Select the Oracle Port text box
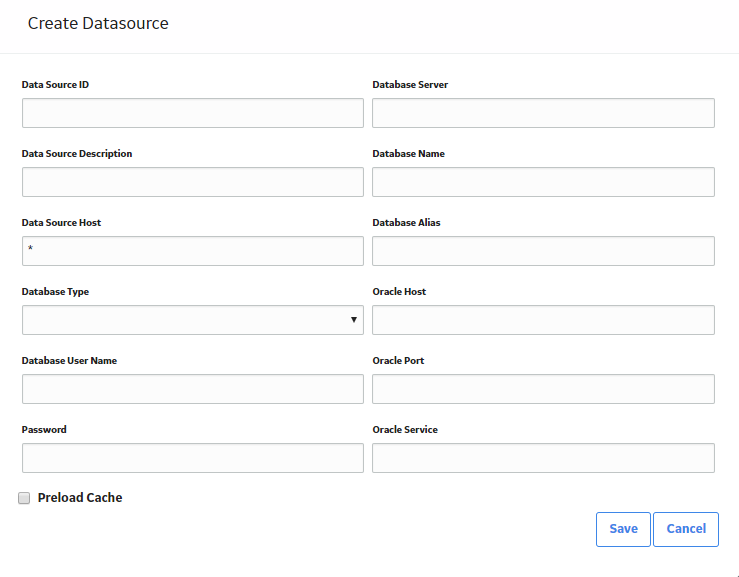 543,389
